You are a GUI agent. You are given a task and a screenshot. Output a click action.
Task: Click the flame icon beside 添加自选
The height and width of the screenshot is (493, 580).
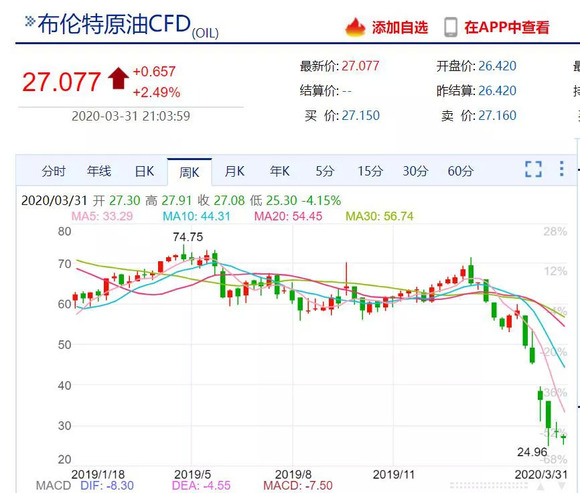point(355,27)
